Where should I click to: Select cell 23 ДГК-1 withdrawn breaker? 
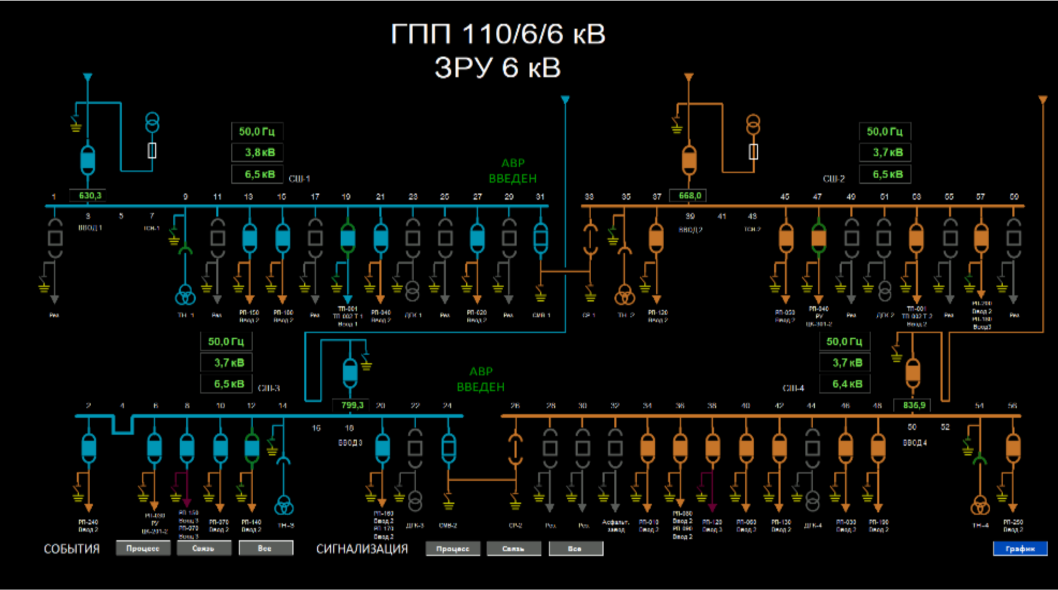point(413,238)
